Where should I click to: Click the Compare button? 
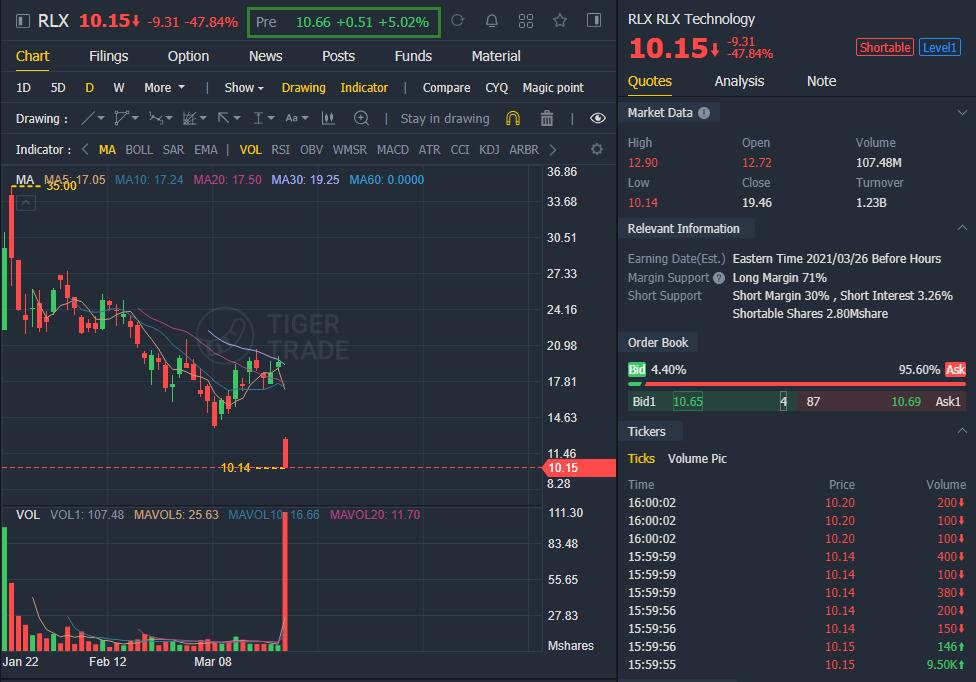(446, 88)
